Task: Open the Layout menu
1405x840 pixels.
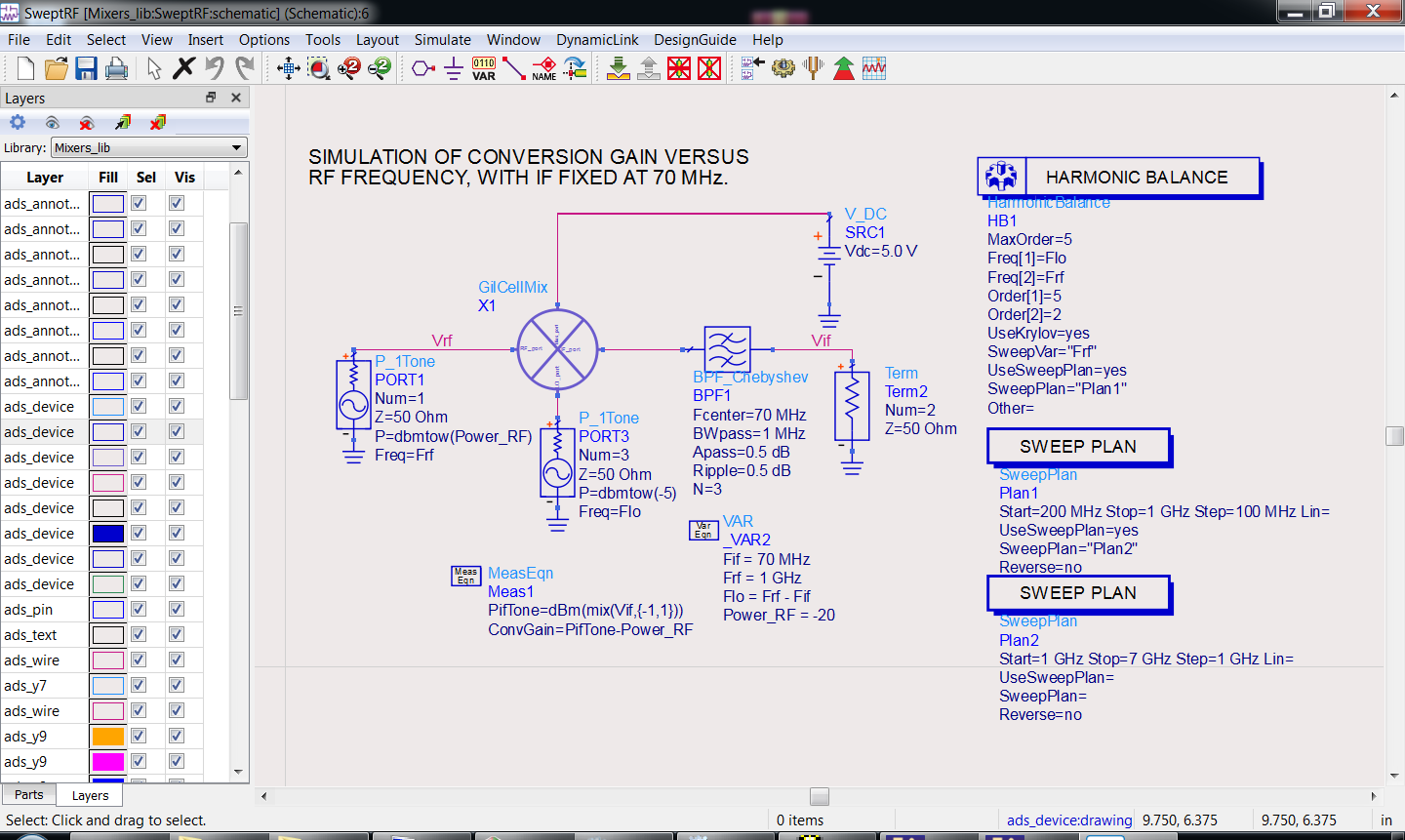Action: point(377,40)
